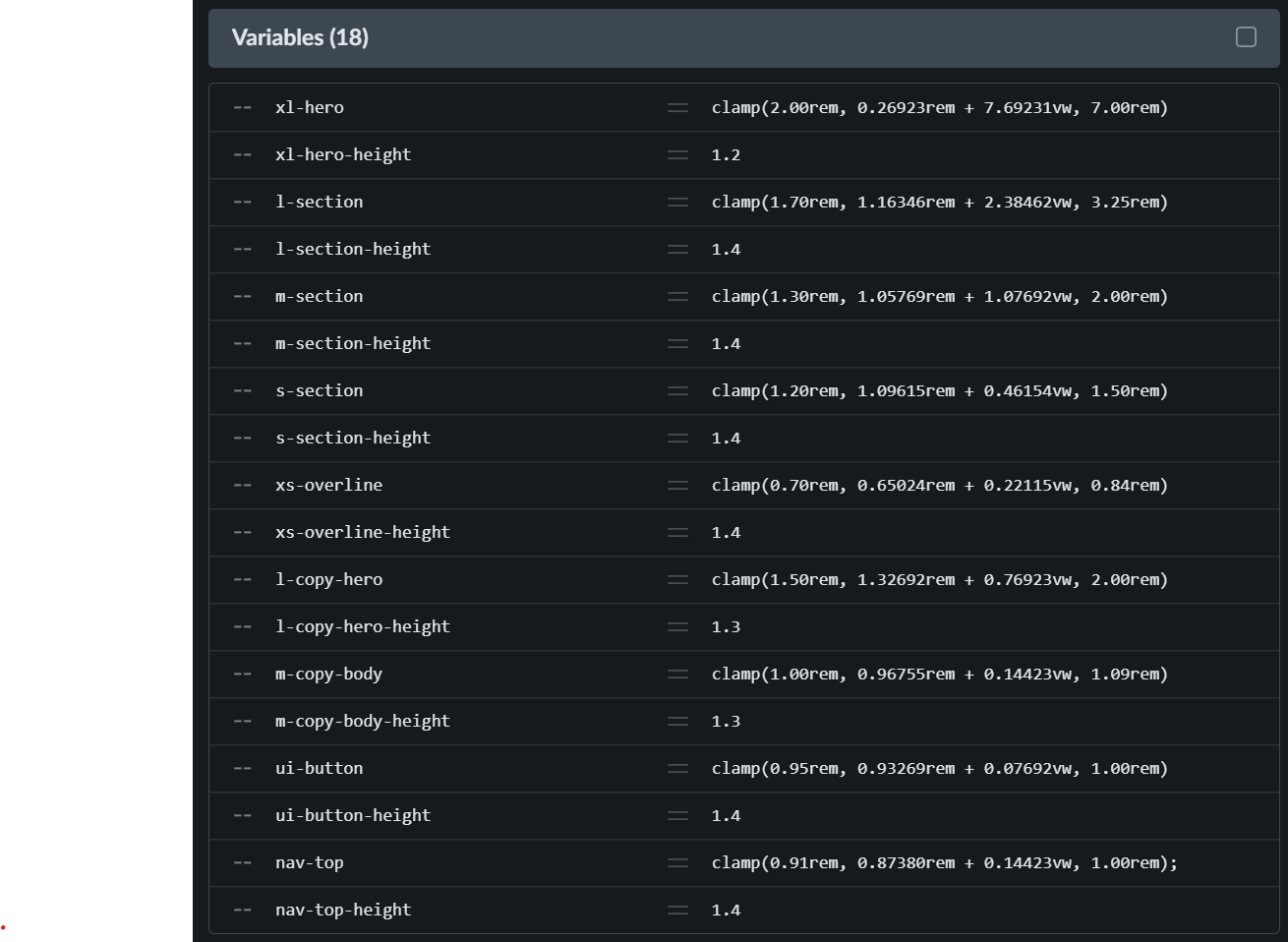Screen dimensions: 1288x942
Task: Click the equals icon beside m-copy-body-height
Action: click(677, 722)
